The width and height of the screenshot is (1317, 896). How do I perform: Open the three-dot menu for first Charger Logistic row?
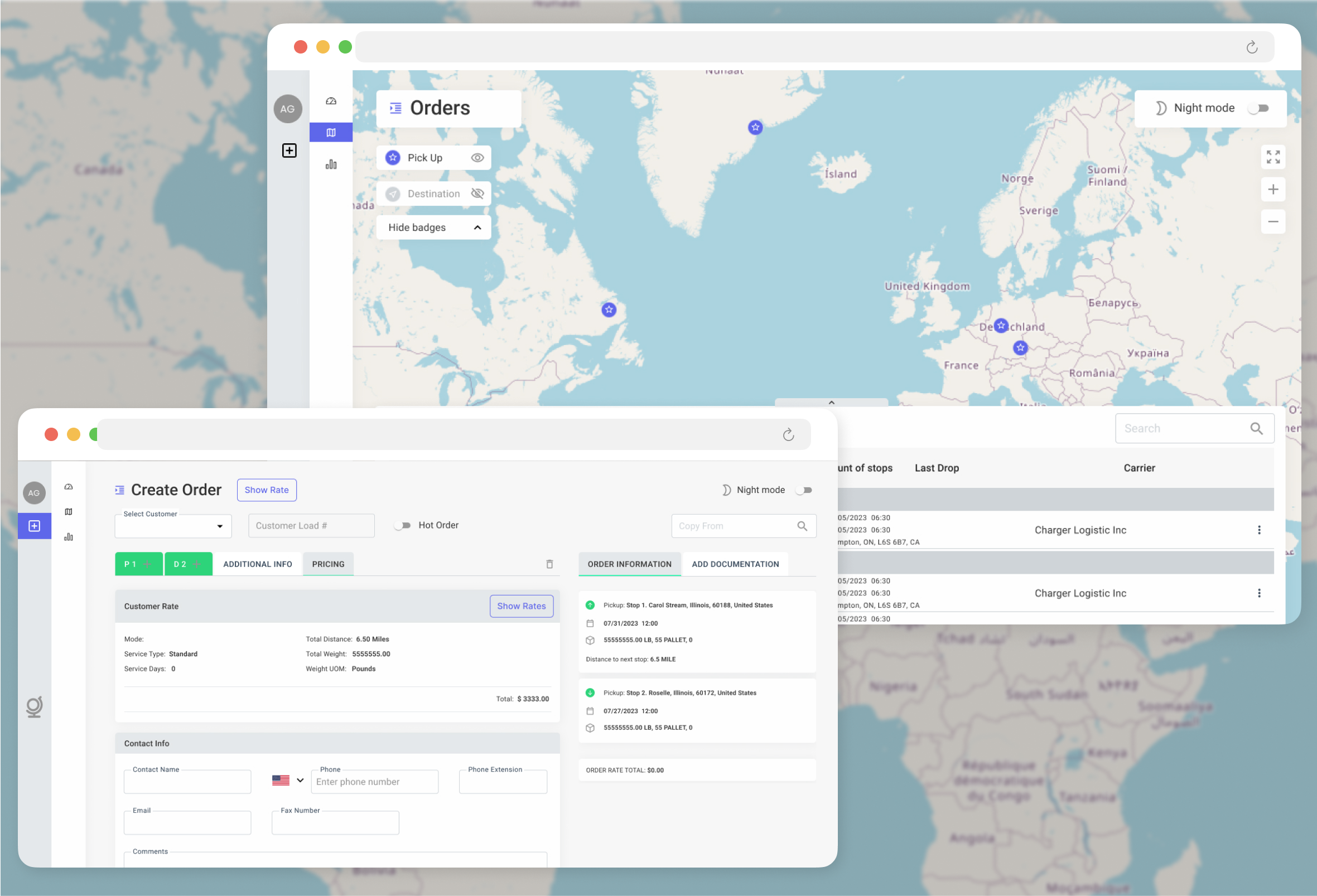[1258, 530]
